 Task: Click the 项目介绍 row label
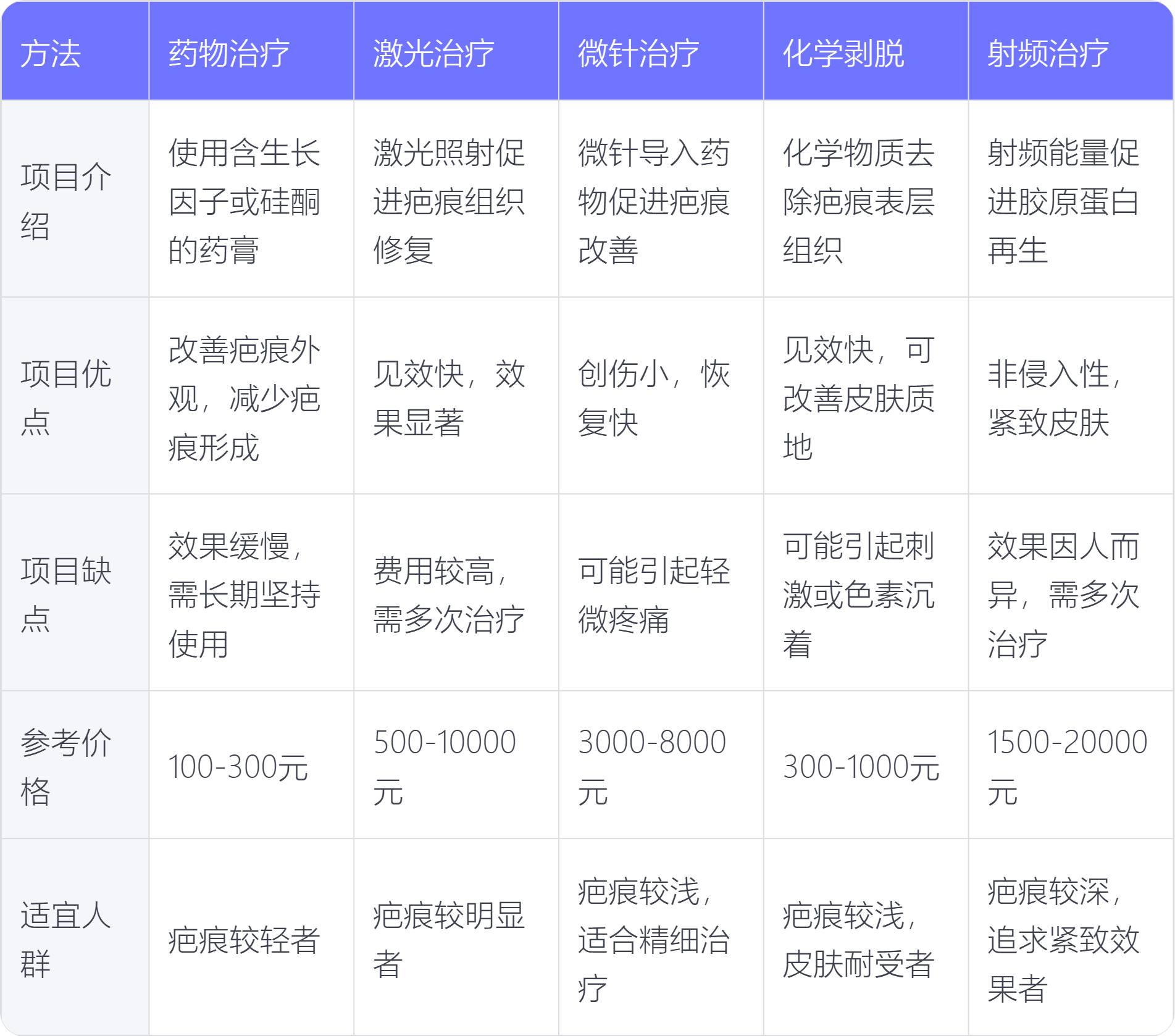[x=65, y=201]
